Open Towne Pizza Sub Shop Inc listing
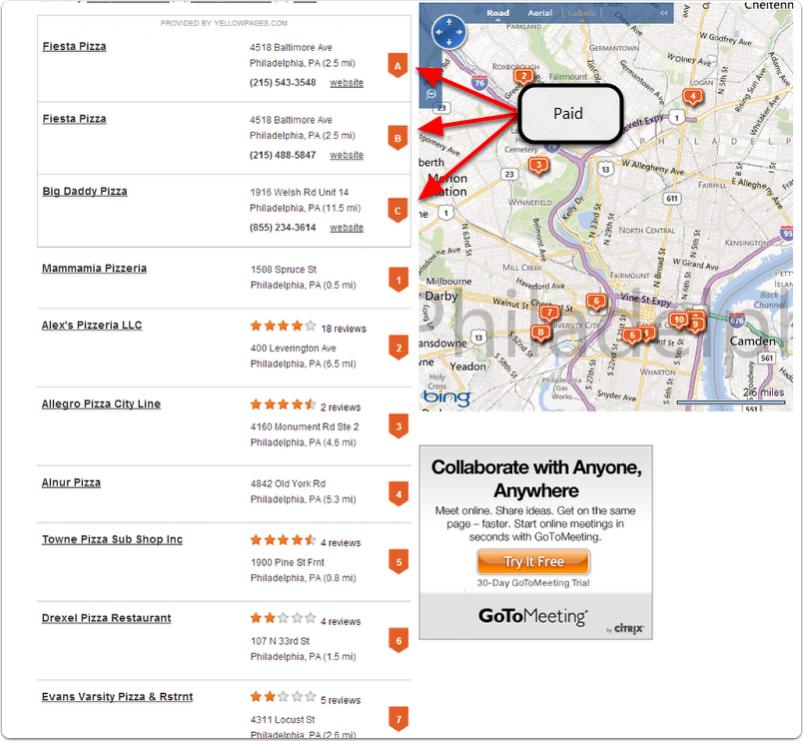Viewport: 803px width, 741px height. coord(112,539)
